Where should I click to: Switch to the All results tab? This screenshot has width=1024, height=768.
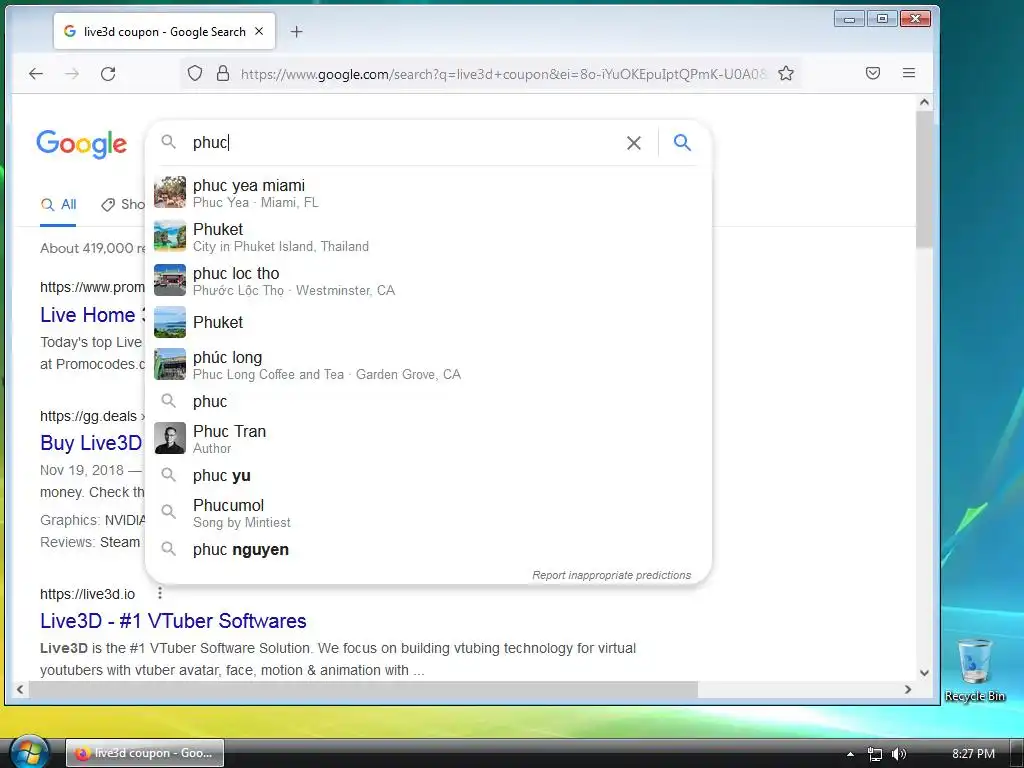point(58,204)
